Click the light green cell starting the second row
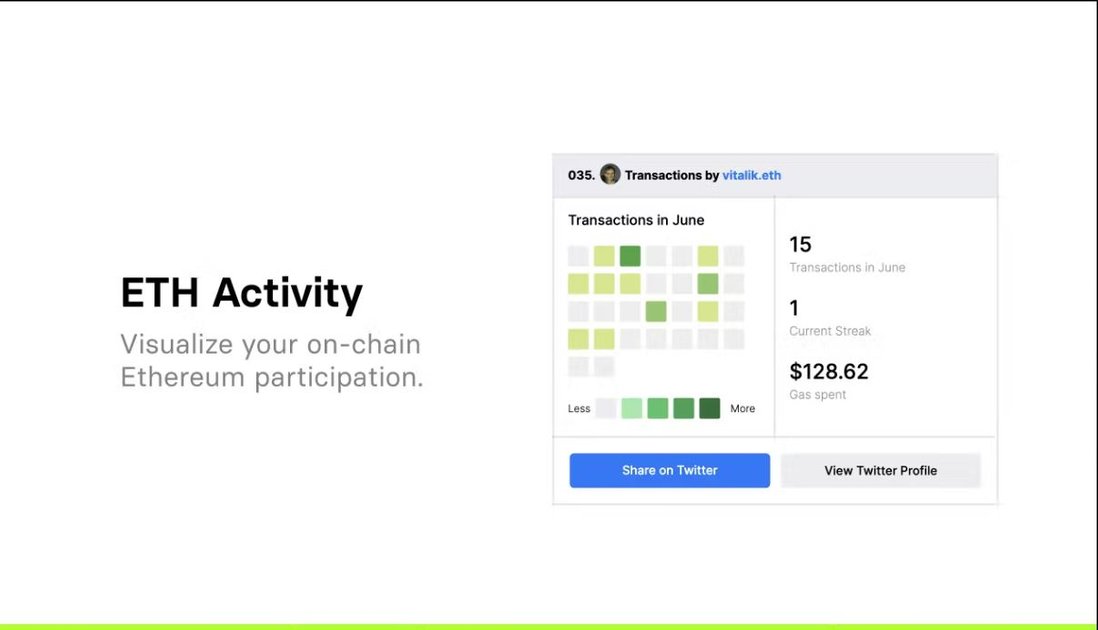Image resolution: width=1098 pixels, height=630 pixels. 577,283
